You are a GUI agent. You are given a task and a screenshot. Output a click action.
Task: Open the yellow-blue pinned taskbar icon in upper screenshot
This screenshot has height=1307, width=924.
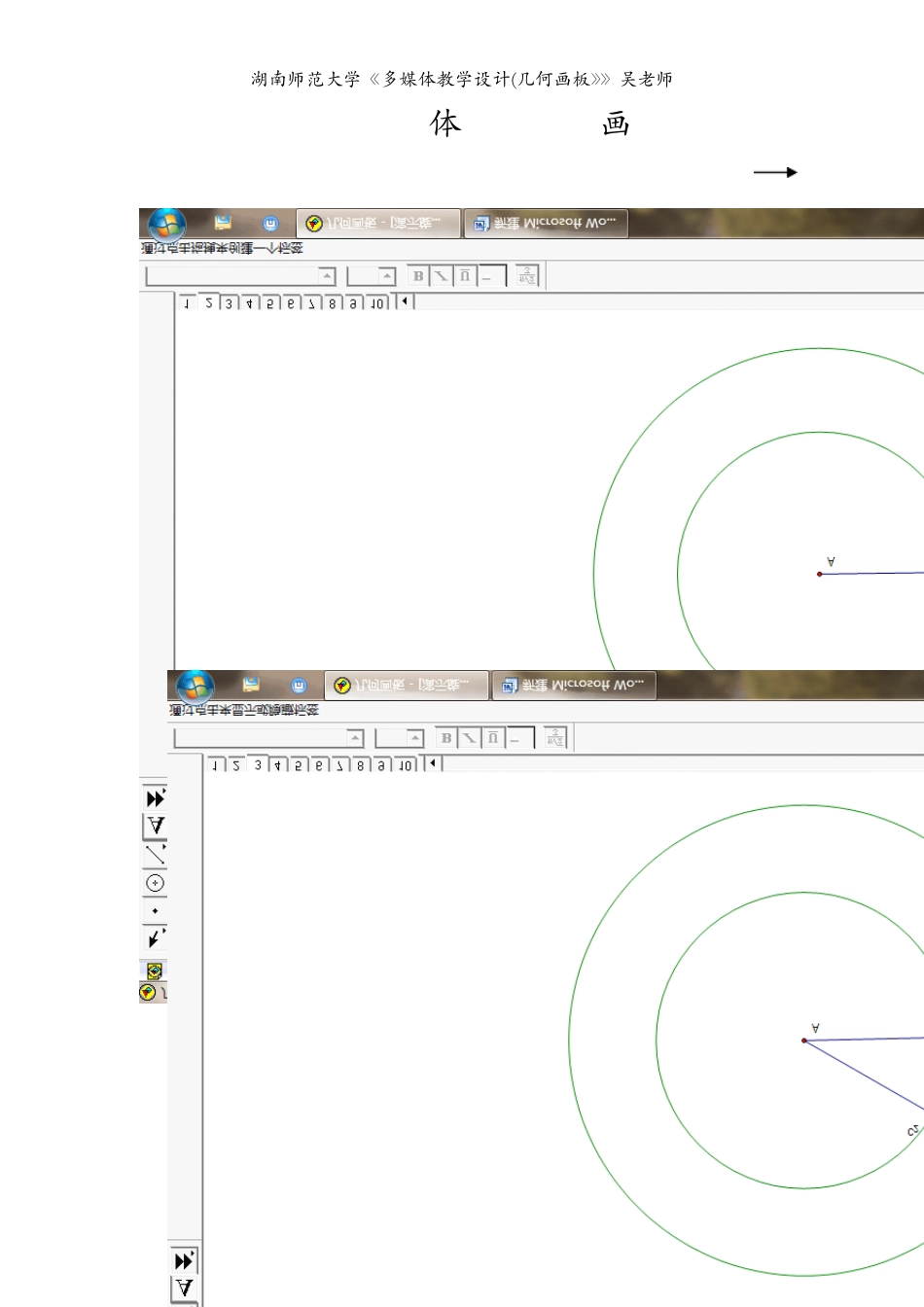(x=223, y=223)
